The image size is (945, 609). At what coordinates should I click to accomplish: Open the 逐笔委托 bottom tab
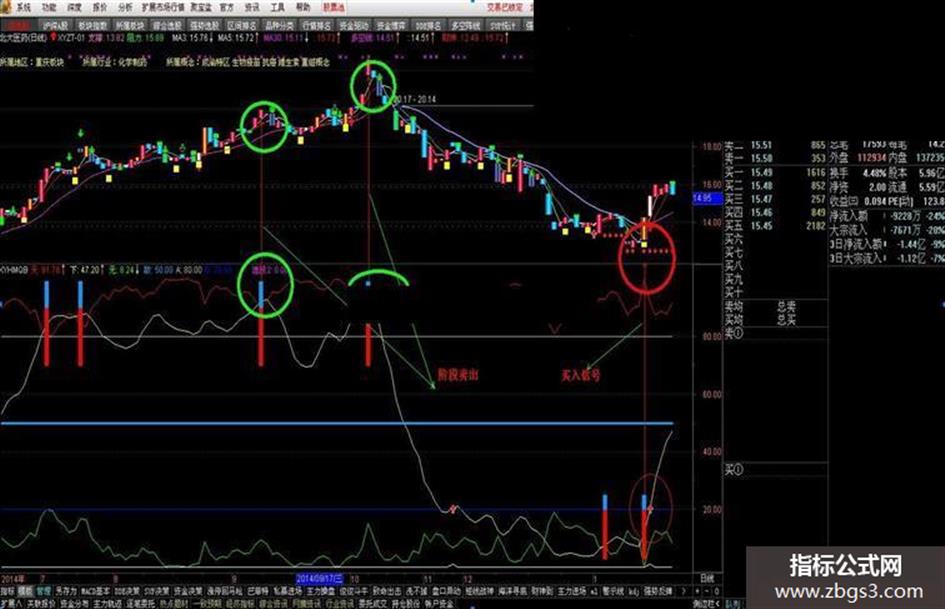tap(140, 604)
